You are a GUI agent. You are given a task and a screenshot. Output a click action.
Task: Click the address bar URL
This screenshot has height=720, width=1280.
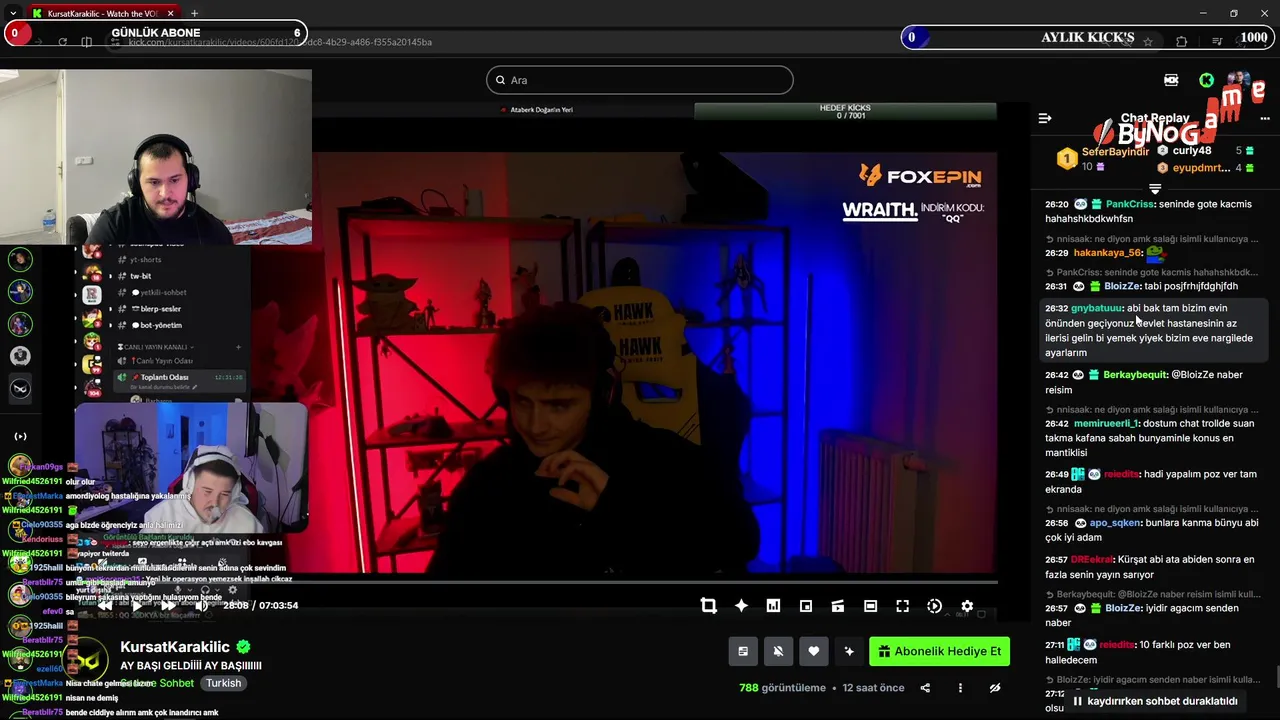click(280, 42)
